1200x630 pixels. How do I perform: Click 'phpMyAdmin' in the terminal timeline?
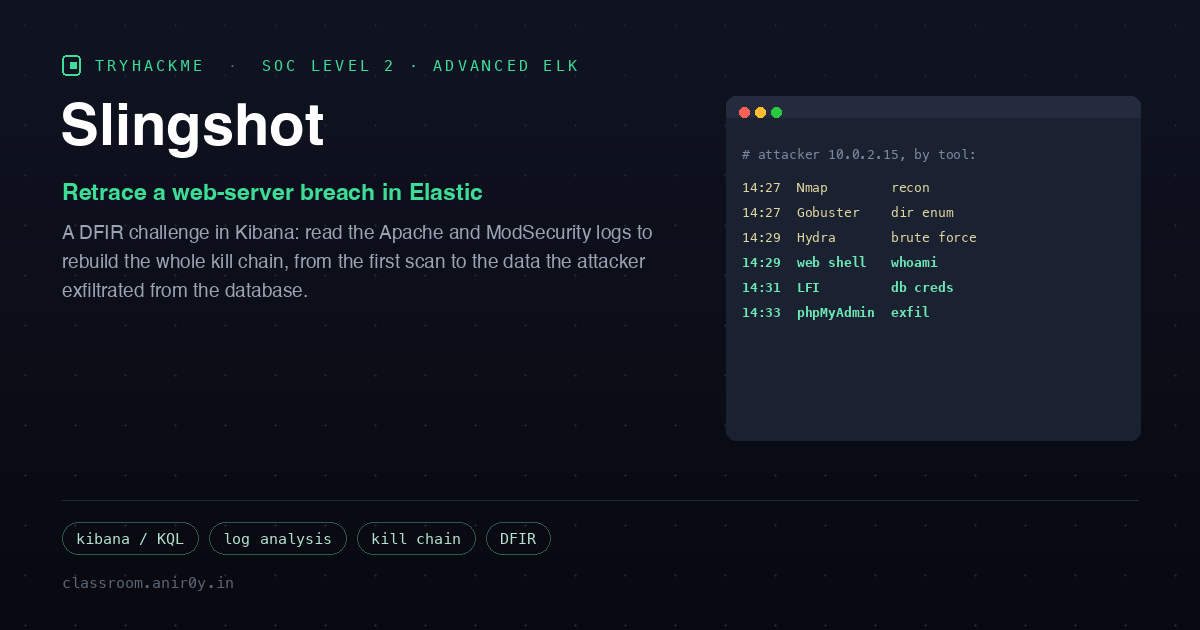[x=836, y=313]
